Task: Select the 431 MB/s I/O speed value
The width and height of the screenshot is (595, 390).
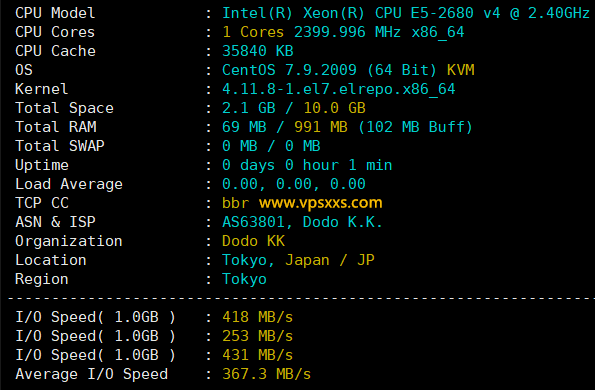Action: [x=258, y=355]
